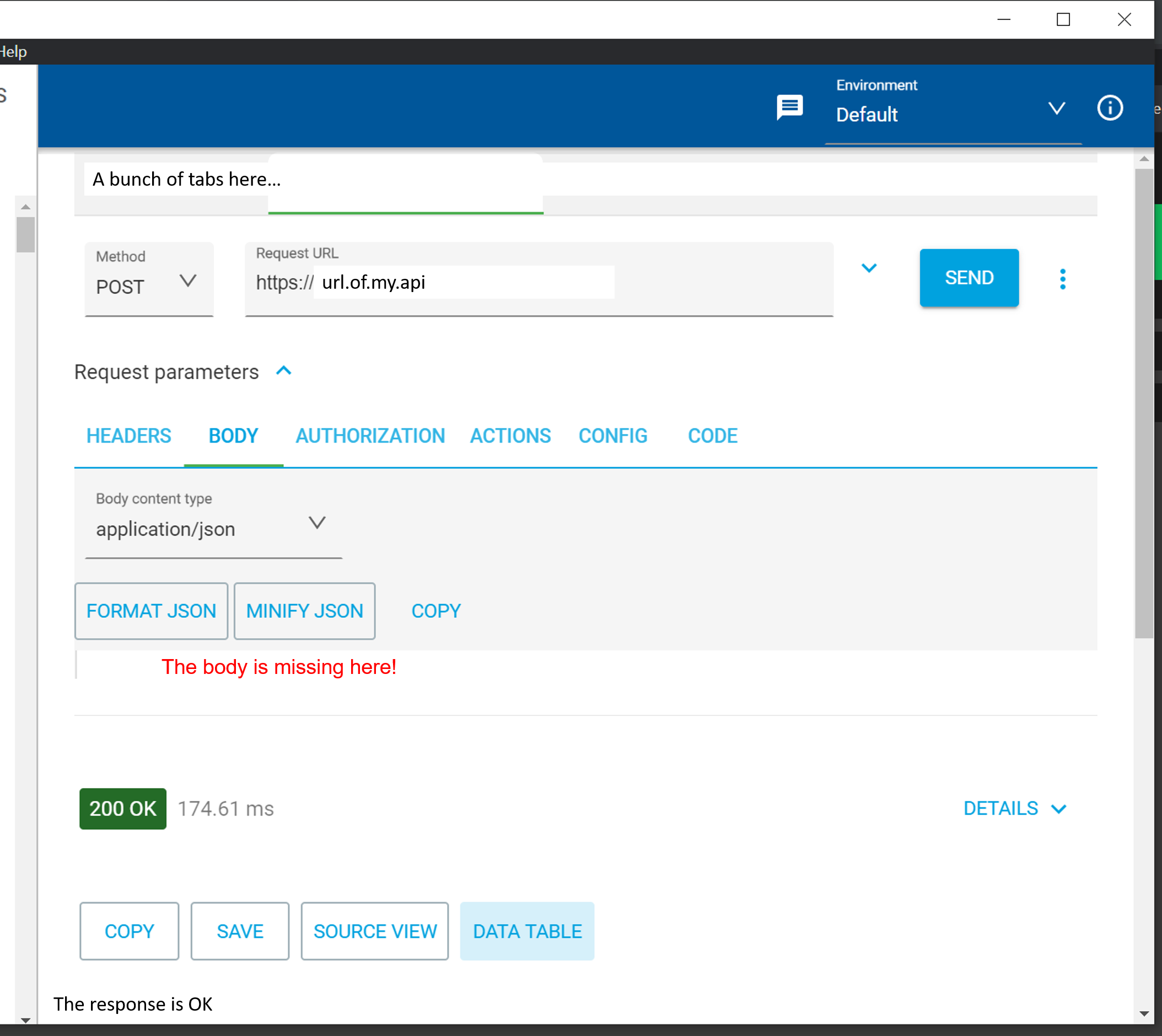The image size is (1162, 1036).
Task: Switch to the HEADERS tab
Action: click(128, 435)
